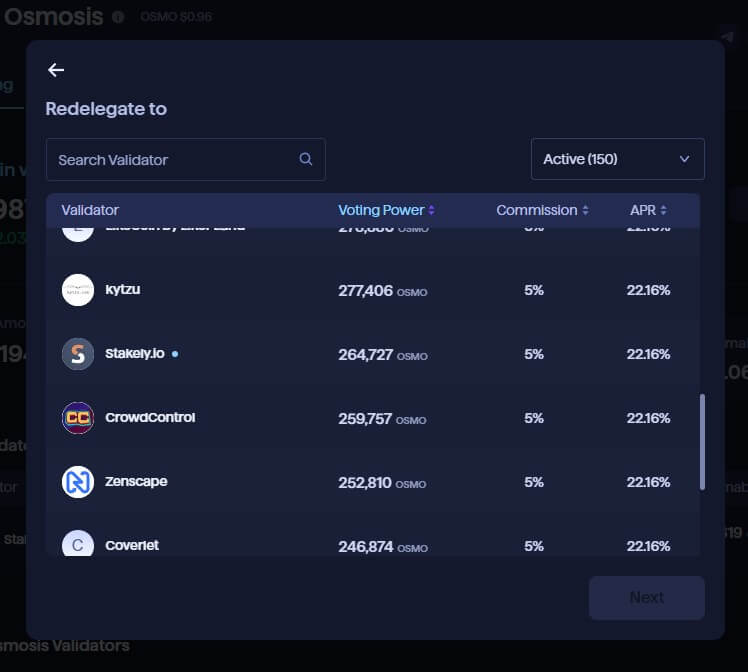Screen dimensions: 748x672
Task: Sort validators by Commission
Action: (x=542, y=210)
